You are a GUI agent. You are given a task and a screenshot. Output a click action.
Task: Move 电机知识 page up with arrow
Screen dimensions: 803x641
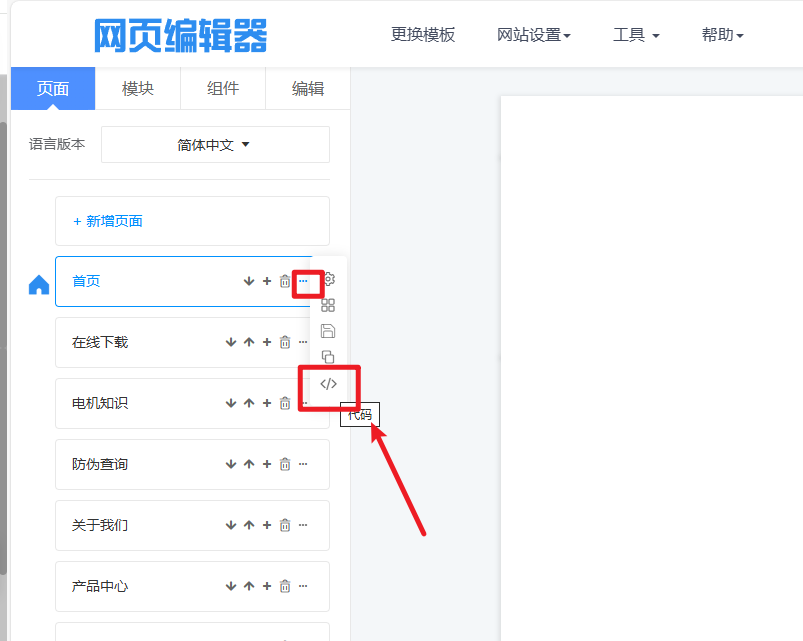(x=249, y=403)
